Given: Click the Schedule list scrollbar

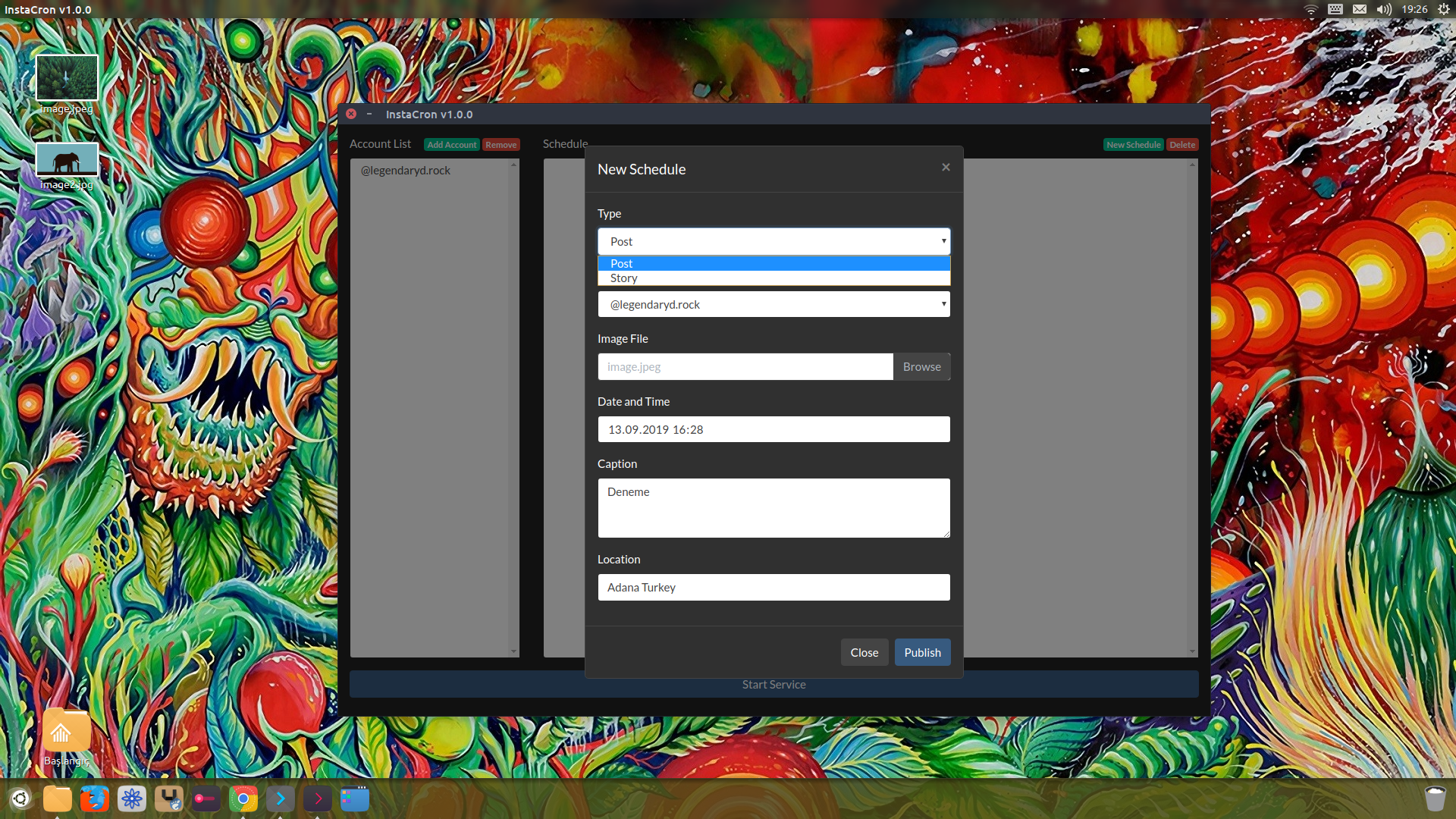Looking at the screenshot, I should pos(1193,408).
